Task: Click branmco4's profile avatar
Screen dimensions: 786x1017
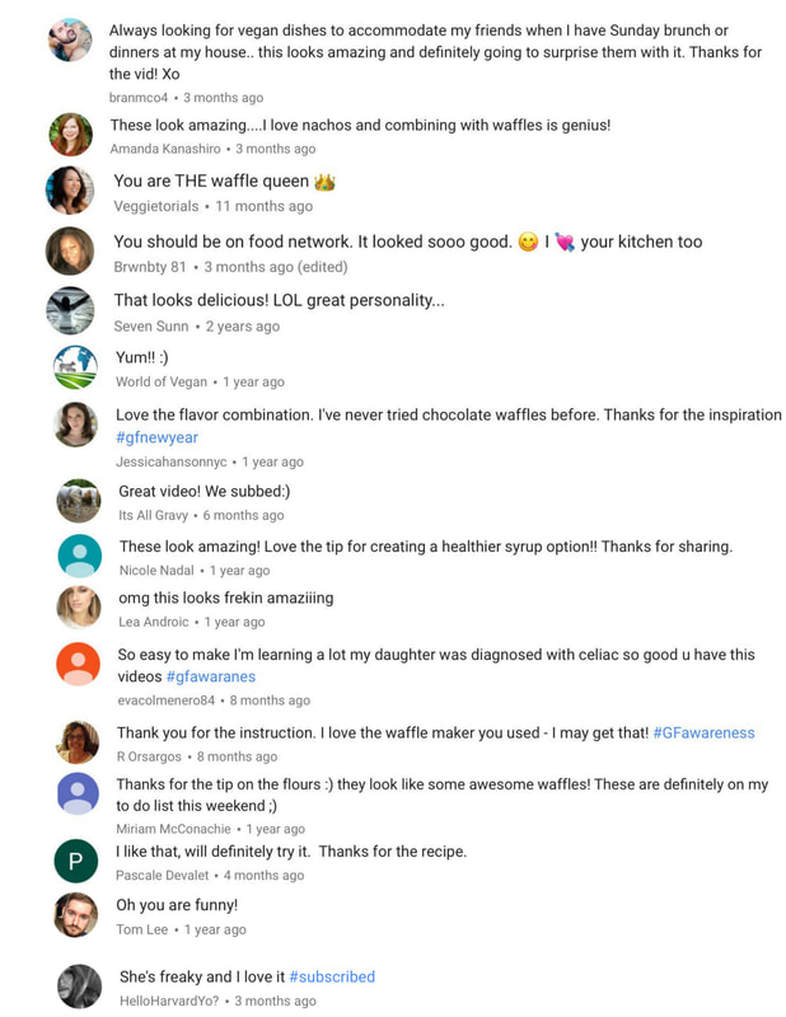Action: [x=70, y=40]
